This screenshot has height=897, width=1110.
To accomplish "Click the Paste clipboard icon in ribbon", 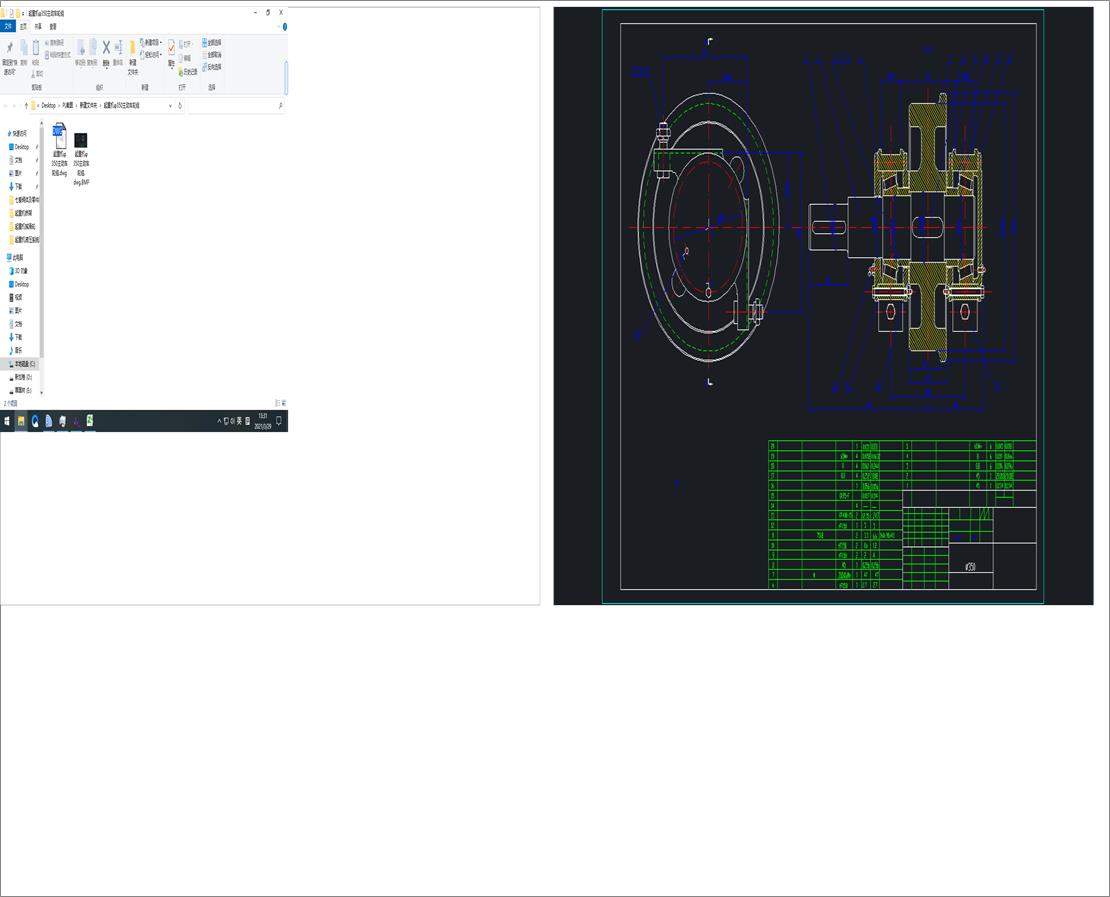I will 35,47.
